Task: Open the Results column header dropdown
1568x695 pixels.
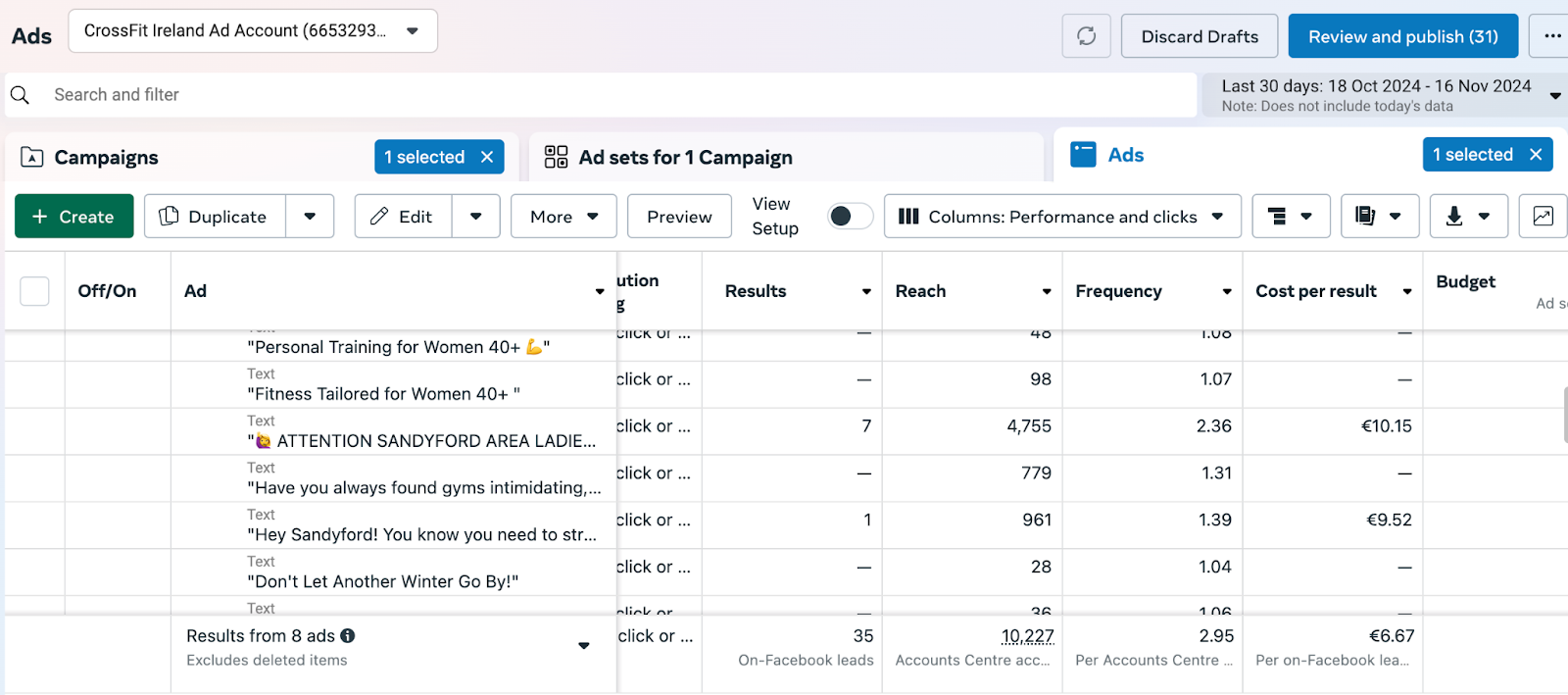Action: (866, 292)
